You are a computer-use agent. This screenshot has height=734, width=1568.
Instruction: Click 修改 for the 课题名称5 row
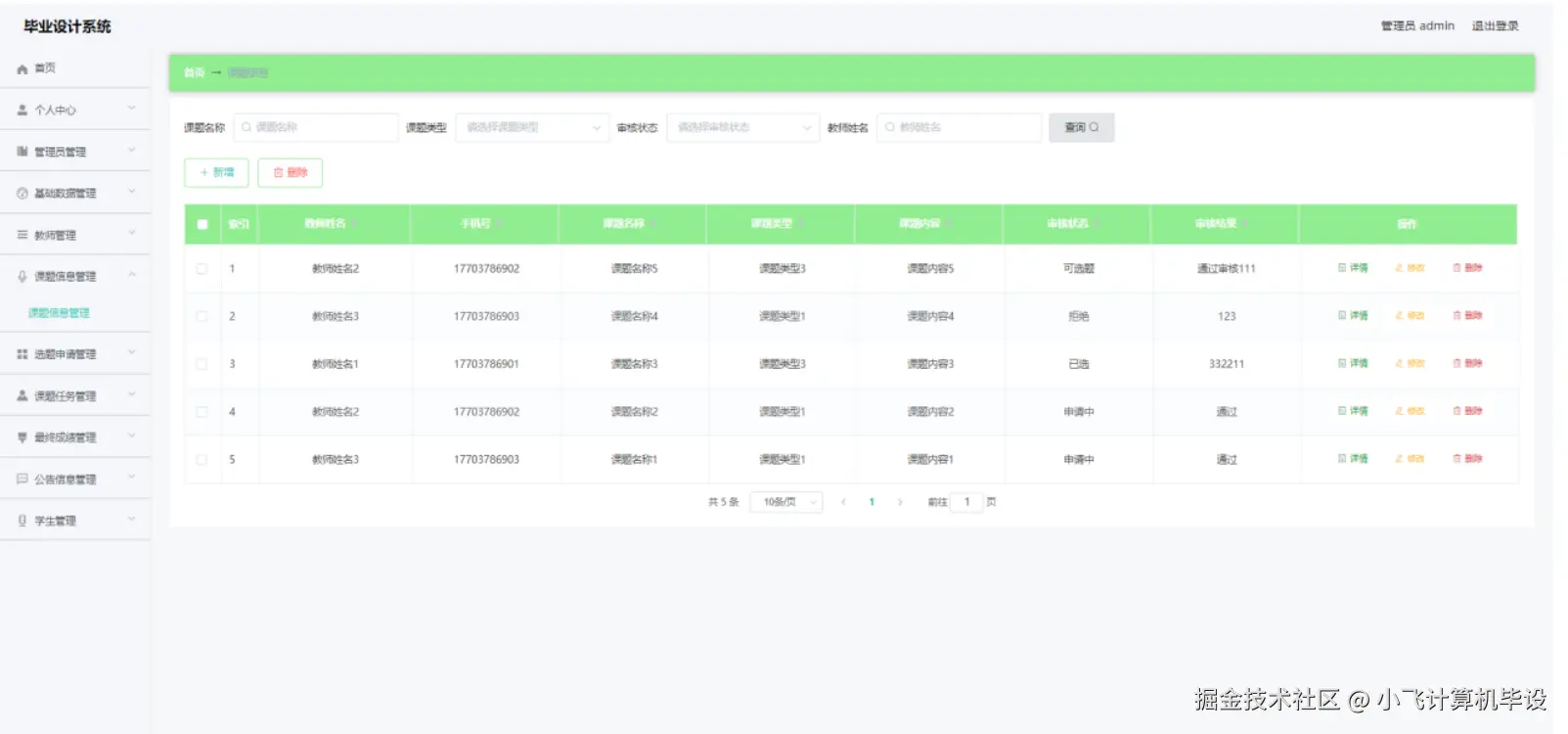click(x=1410, y=268)
